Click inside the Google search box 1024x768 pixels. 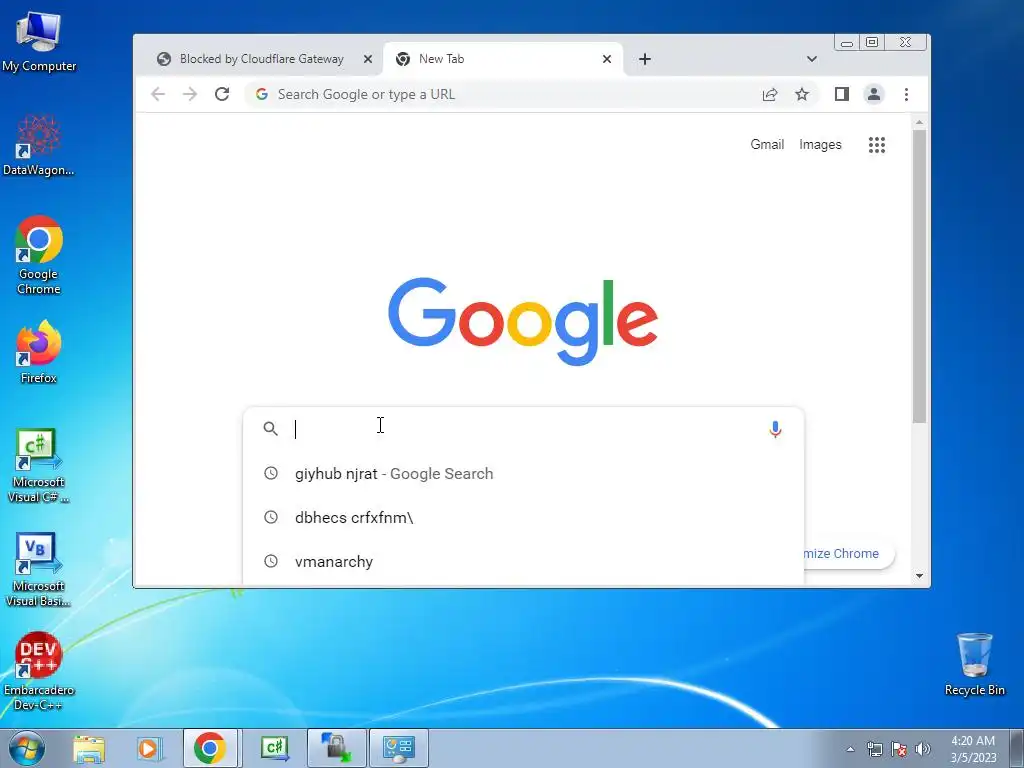pos(522,428)
